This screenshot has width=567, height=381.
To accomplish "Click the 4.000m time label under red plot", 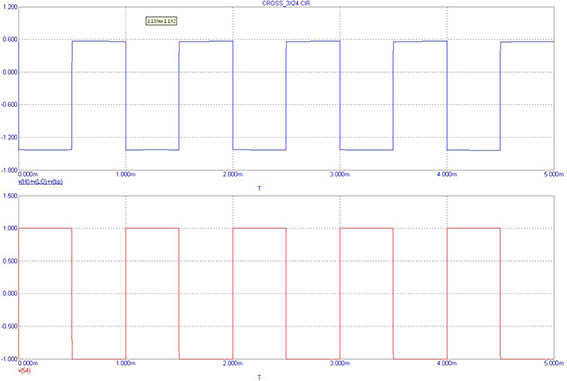I will point(447,363).
